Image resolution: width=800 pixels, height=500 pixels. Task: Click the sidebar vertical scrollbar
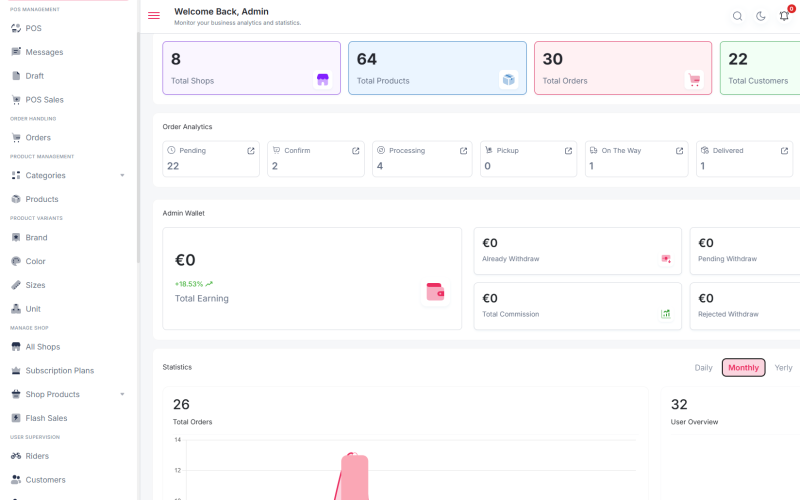(138, 148)
